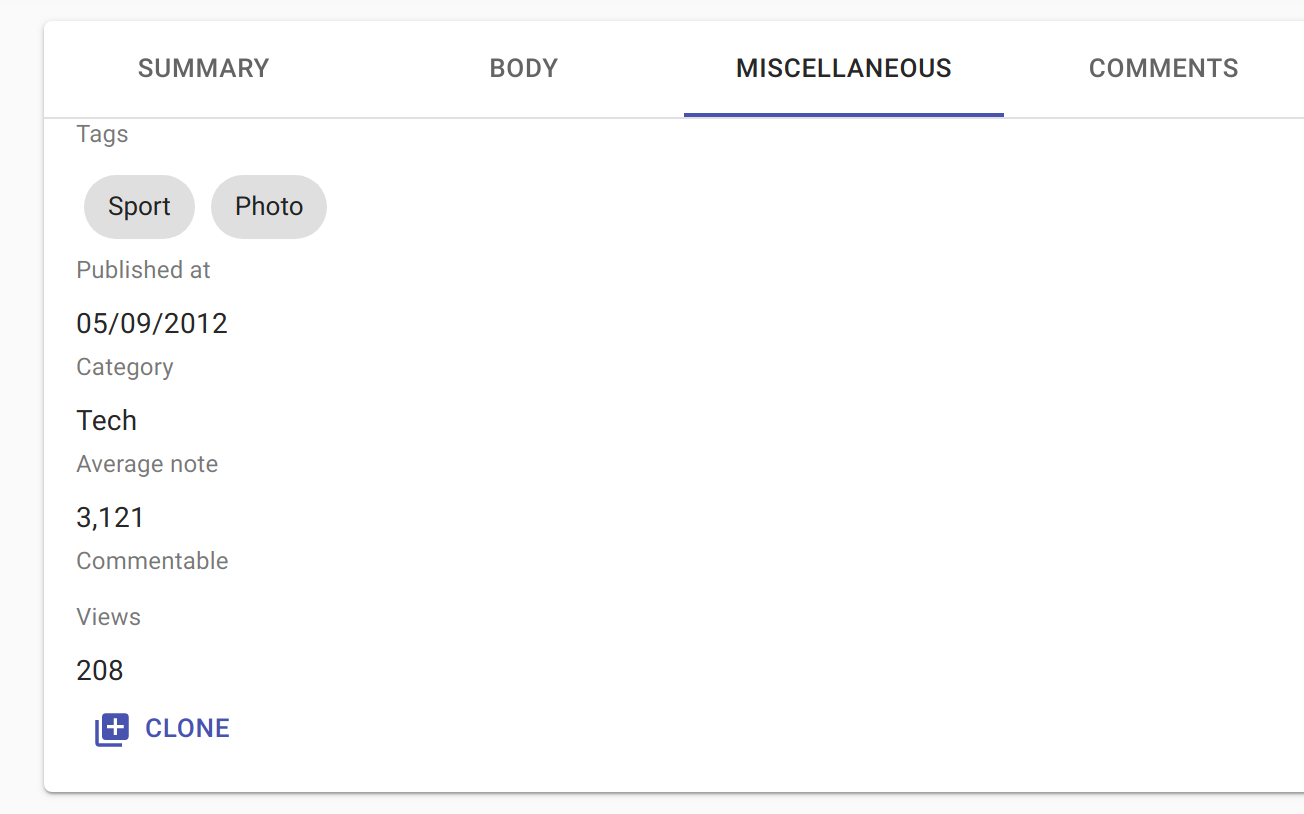This screenshot has height=814, width=1304.
Task: Click the active tab underline indicator
Action: [843, 114]
